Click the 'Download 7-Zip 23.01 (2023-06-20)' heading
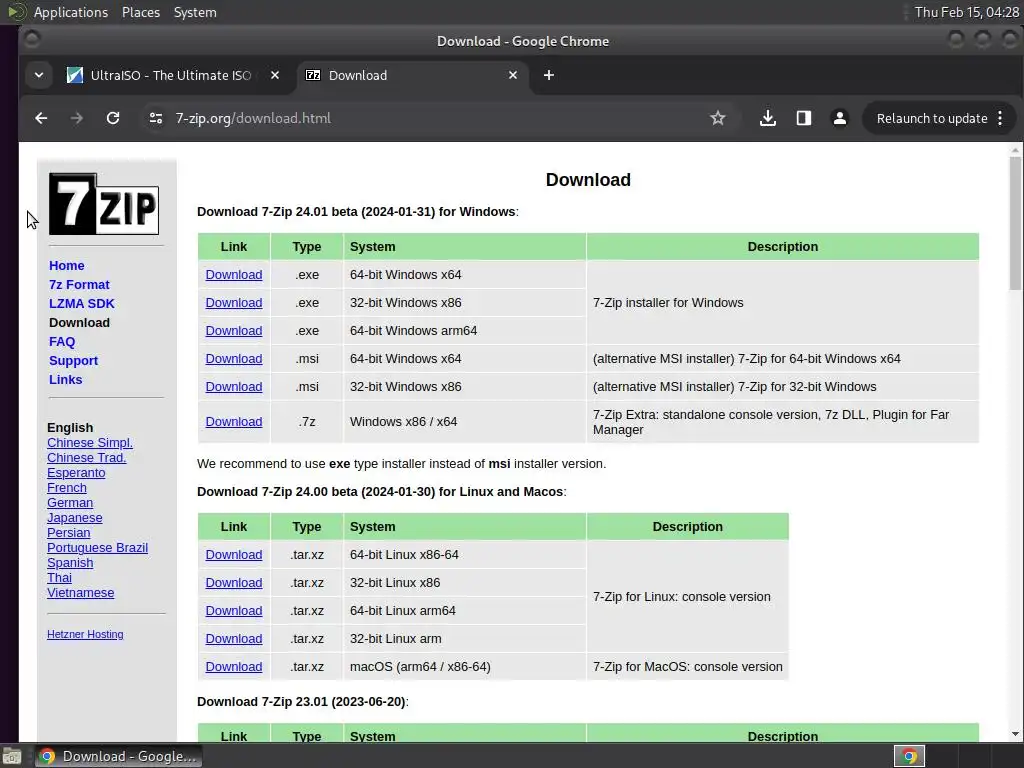This screenshot has height=768, width=1024. (302, 701)
